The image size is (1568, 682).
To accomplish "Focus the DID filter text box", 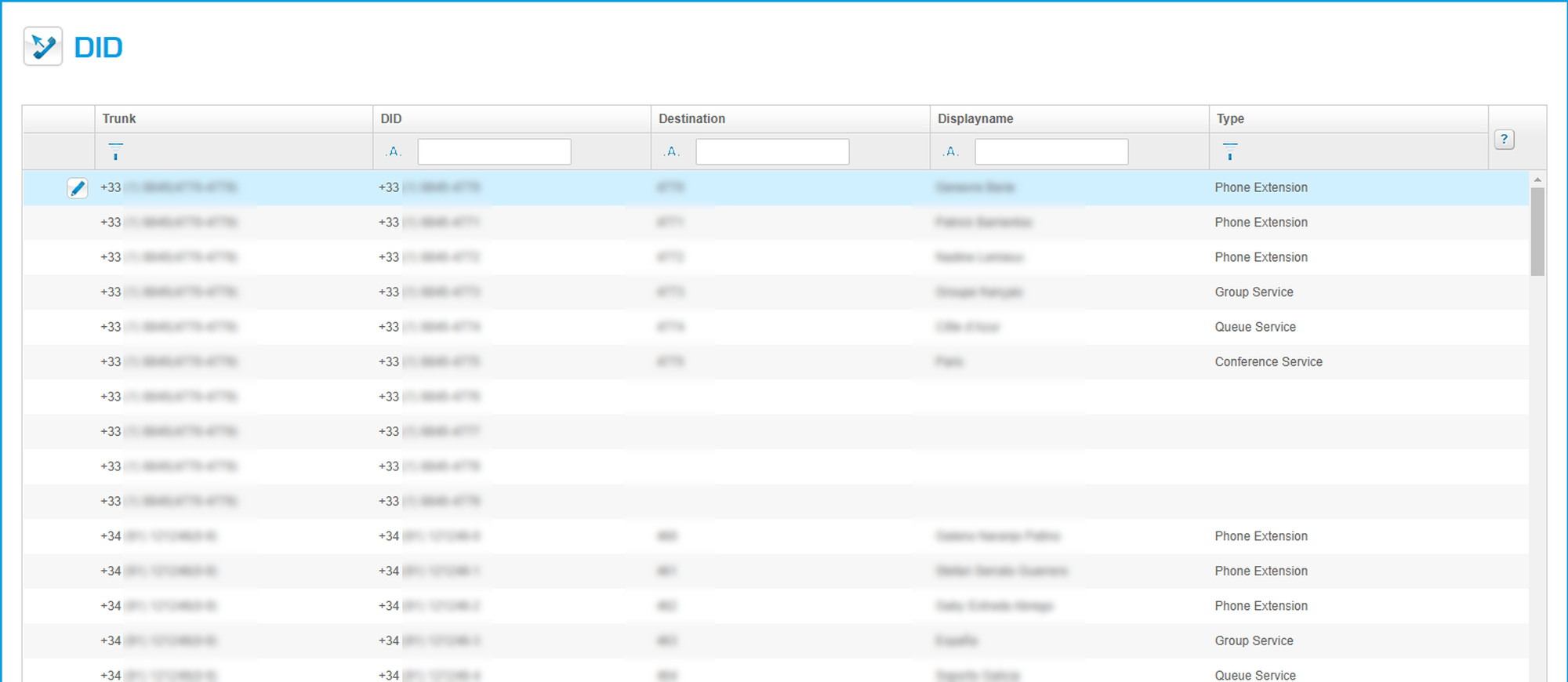I will click(494, 152).
